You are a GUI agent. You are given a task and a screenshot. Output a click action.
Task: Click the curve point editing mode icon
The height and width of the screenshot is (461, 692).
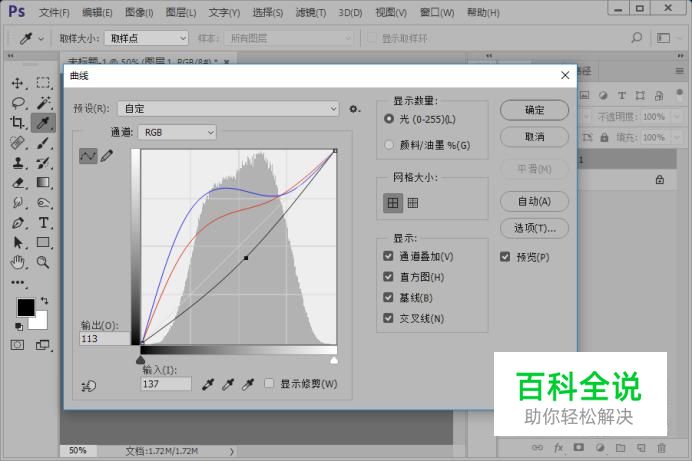[x=88, y=156]
